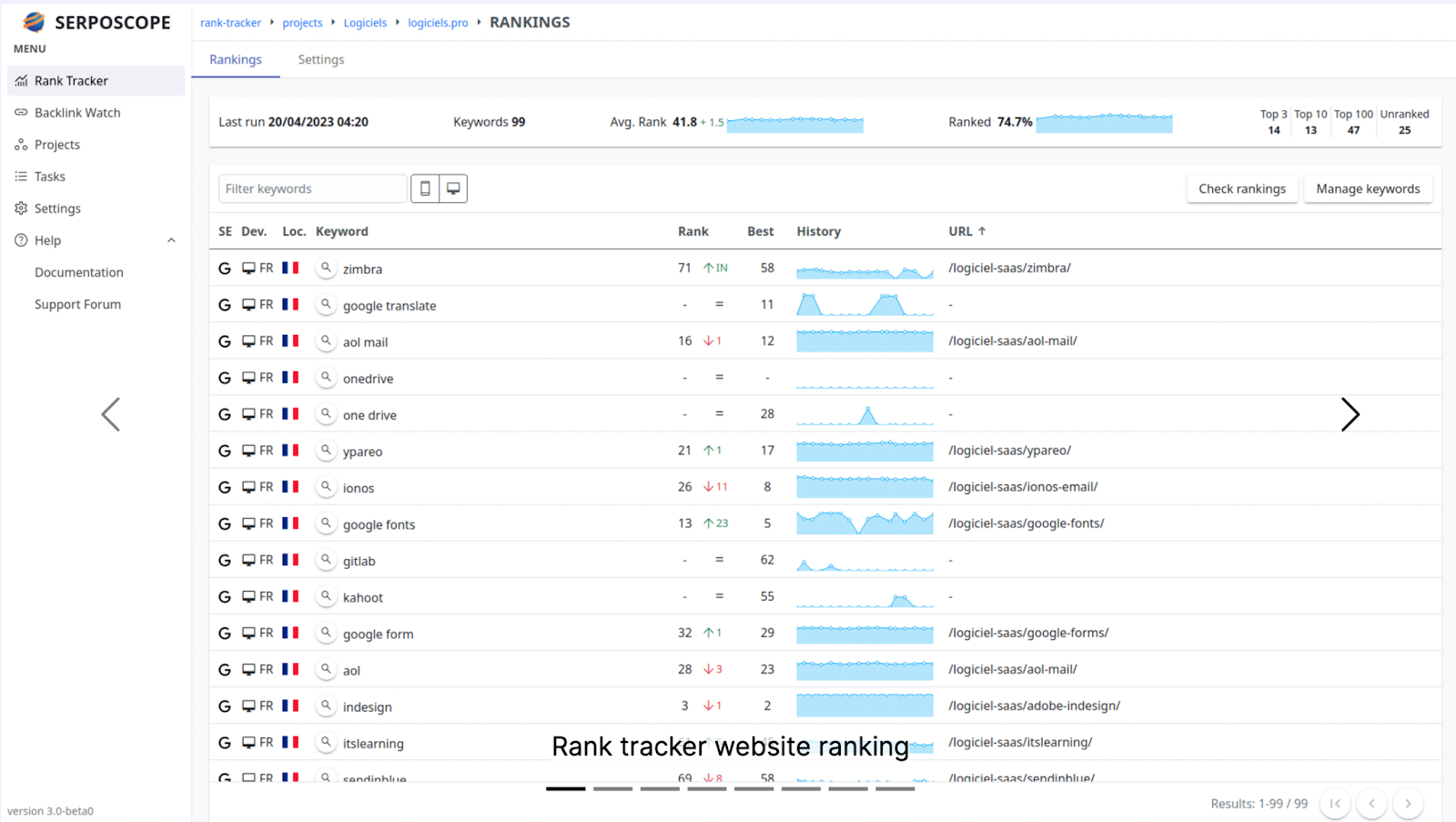Collapse the Help section chevron
Image resolution: width=1456 pixels, height=822 pixels.
(x=171, y=240)
